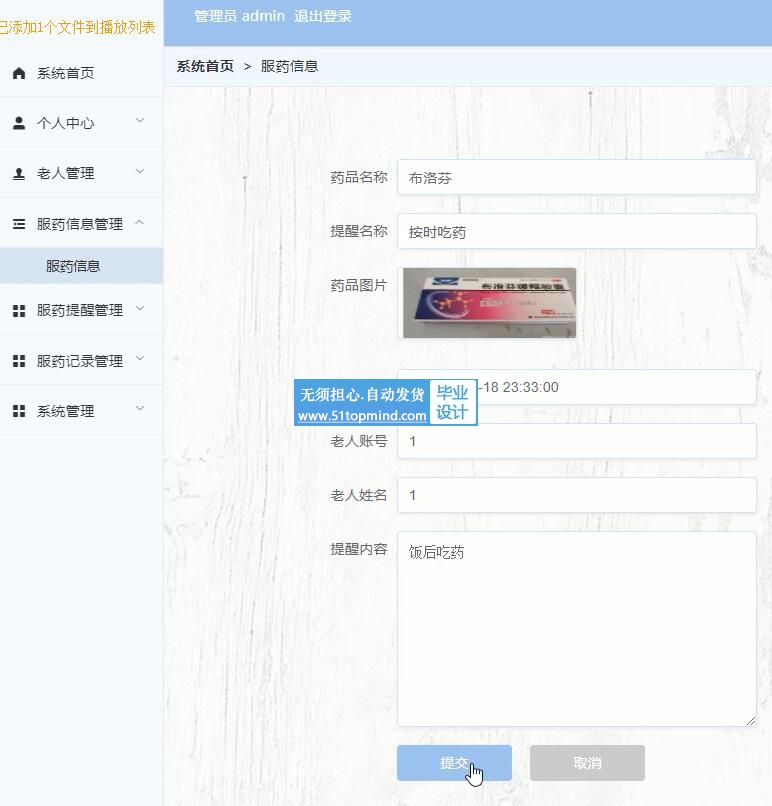Open the 服药记录管理 menu label
This screenshot has width=772, height=806.
coord(79,361)
